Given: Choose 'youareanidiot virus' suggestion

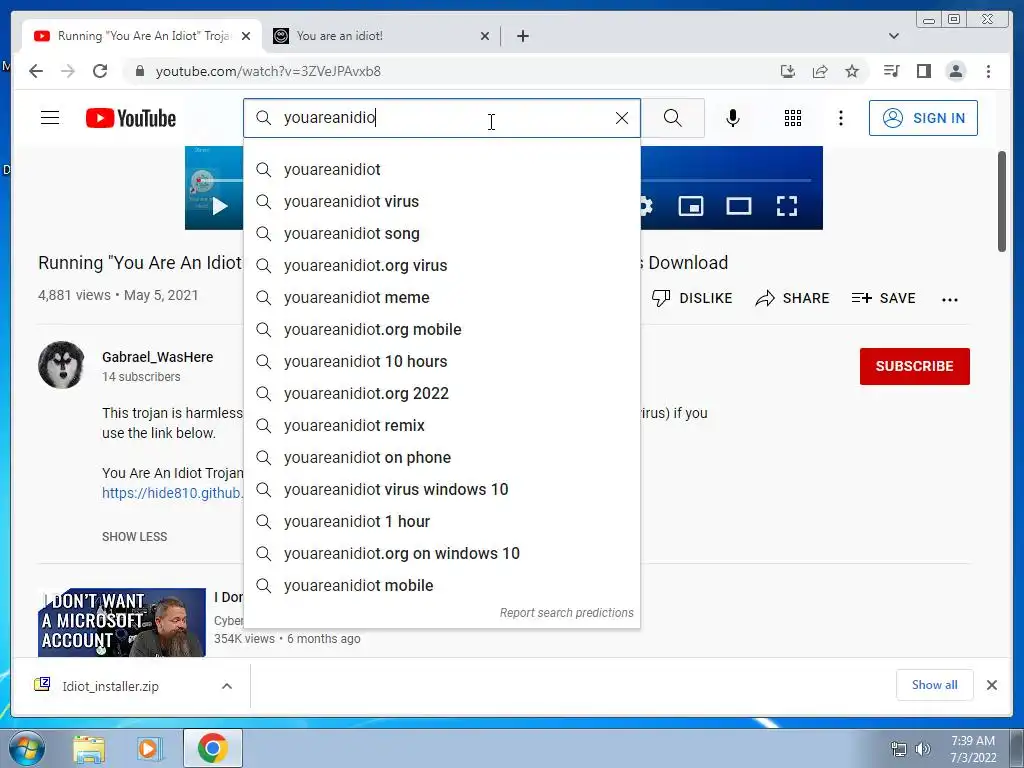Looking at the screenshot, I should pos(441,201).
